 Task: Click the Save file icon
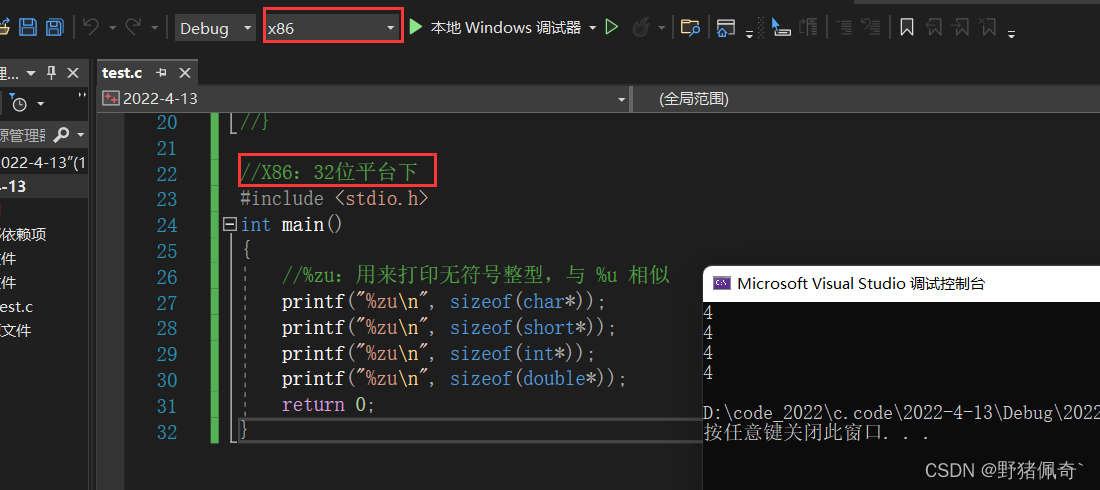[28, 28]
